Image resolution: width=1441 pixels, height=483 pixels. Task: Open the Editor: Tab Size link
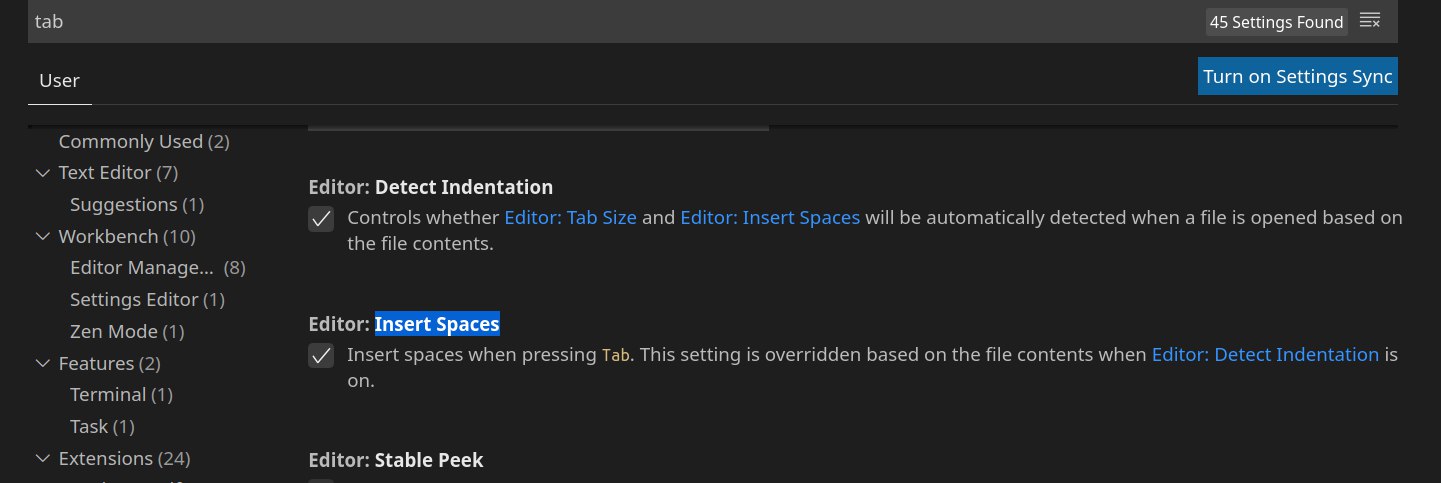click(570, 217)
